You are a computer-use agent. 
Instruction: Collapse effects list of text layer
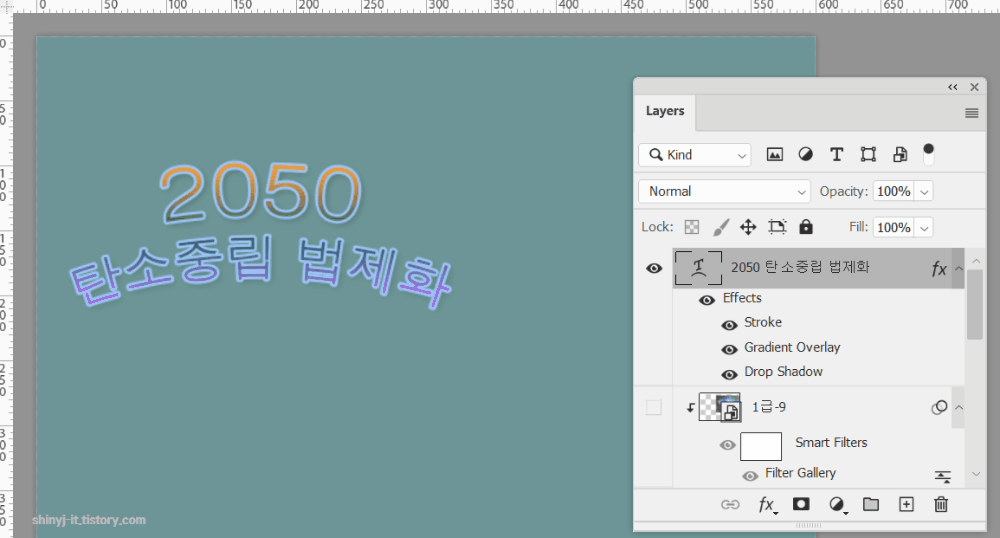click(958, 268)
